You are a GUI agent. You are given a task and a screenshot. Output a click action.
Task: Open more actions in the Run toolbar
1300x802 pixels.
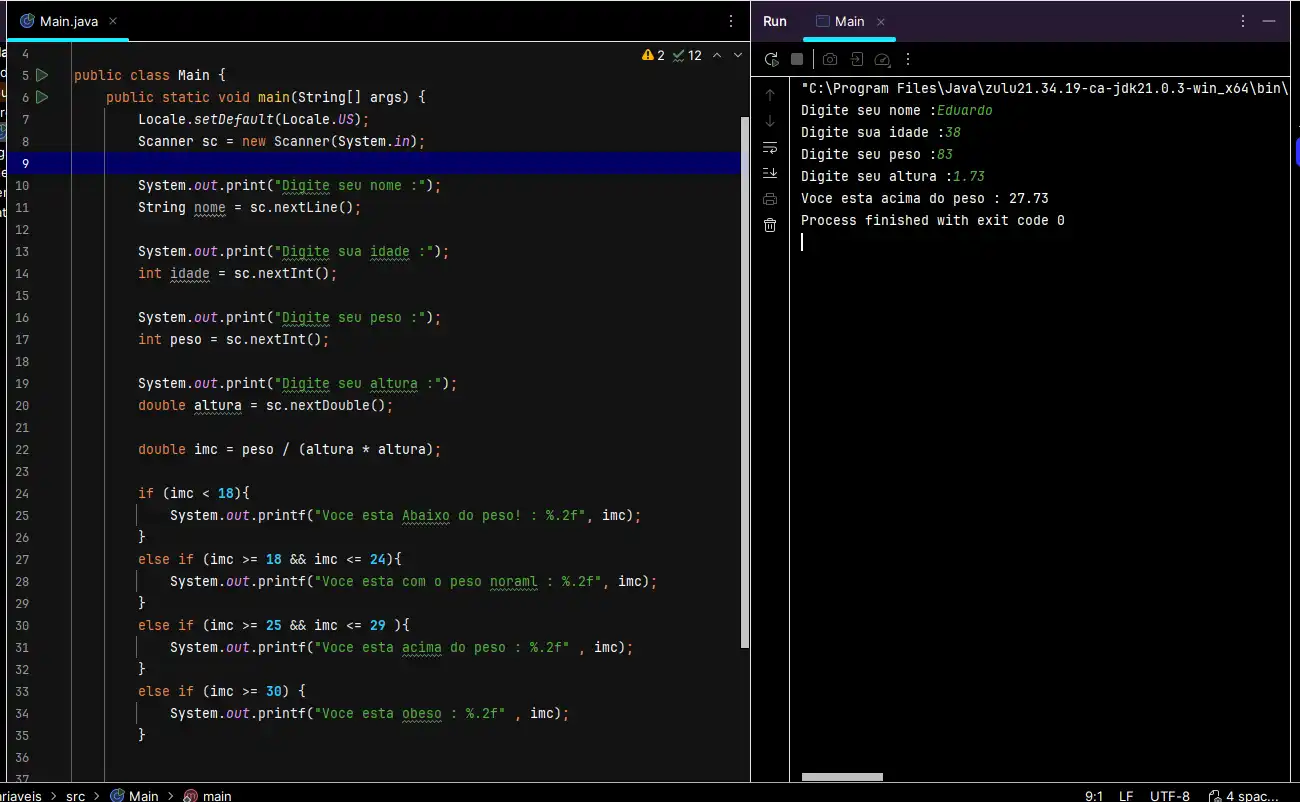908,59
